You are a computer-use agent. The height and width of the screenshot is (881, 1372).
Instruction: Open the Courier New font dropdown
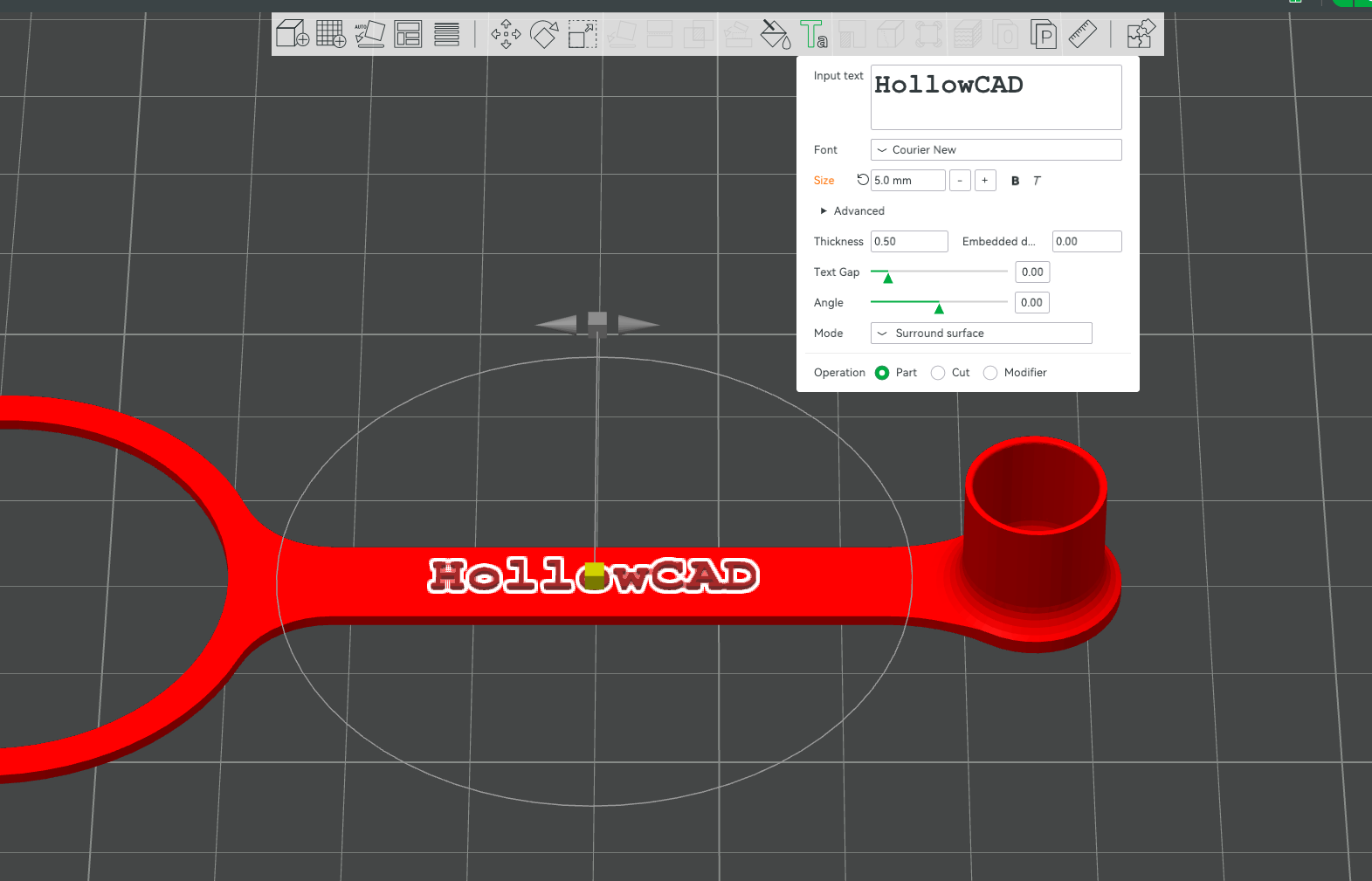click(x=996, y=150)
